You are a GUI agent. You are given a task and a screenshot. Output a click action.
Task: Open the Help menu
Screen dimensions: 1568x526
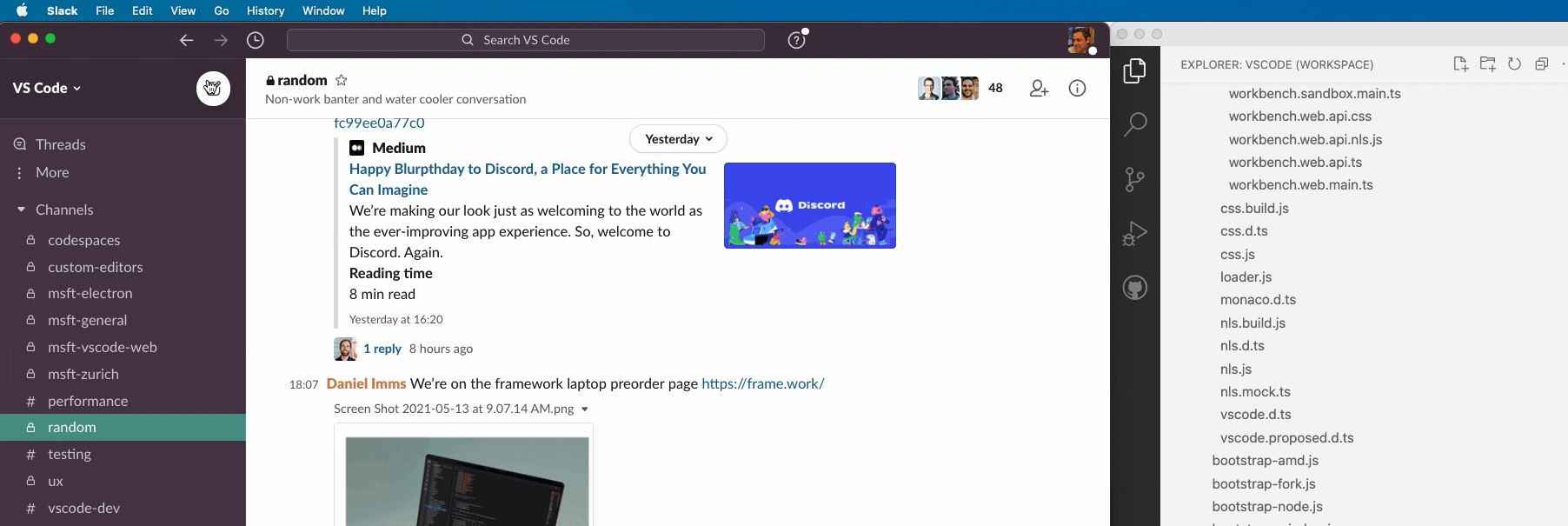pyautogui.click(x=375, y=10)
